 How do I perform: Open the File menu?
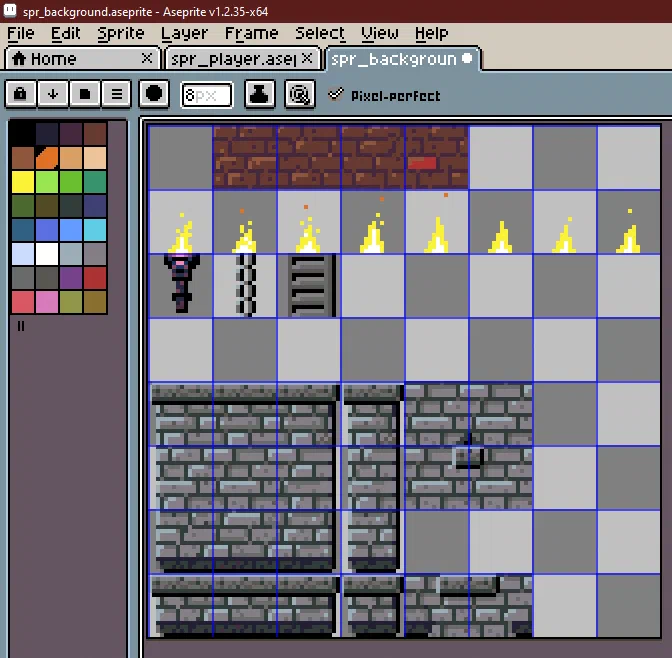[x=21, y=33]
